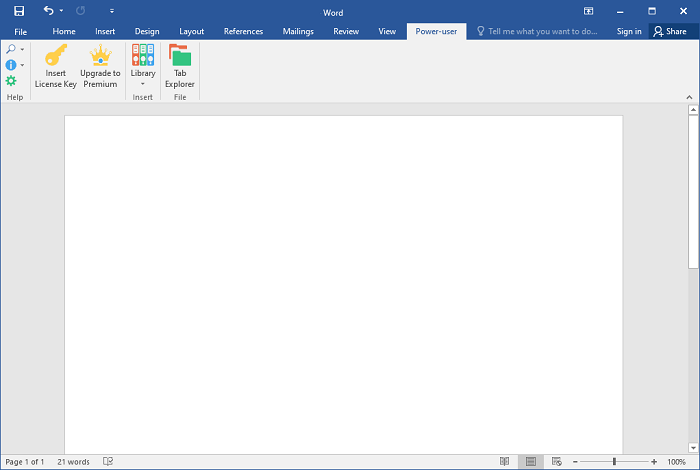
Task: Click Insert License Key
Action: [x=56, y=66]
